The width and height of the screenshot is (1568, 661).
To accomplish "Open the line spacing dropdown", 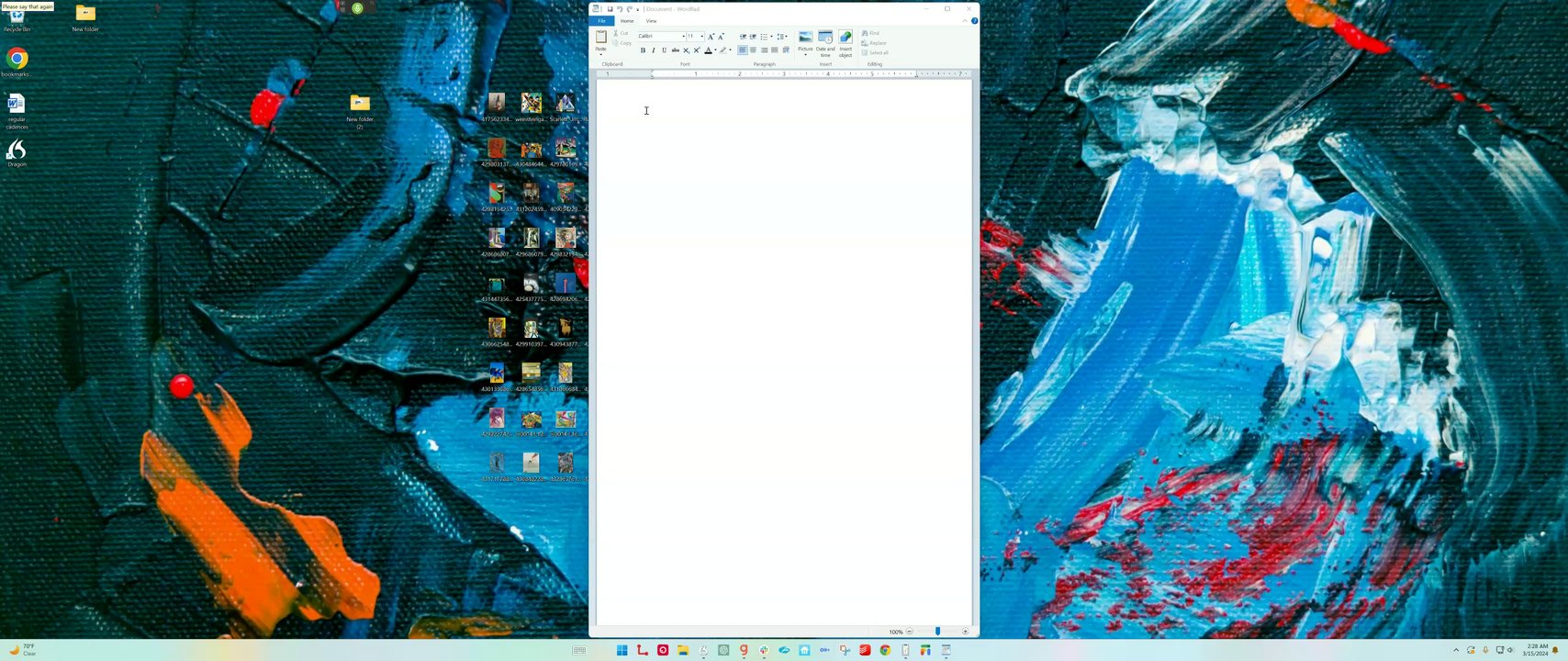I will [x=782, y=36].
